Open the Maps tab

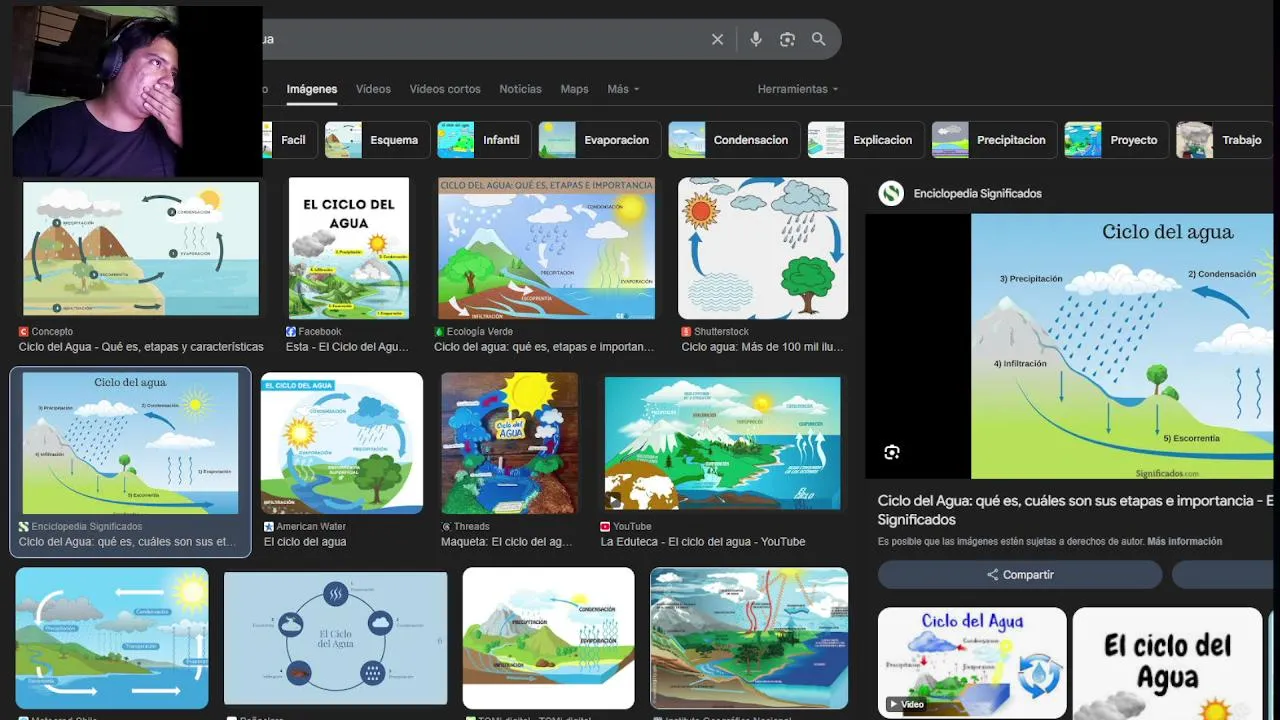point(574,89)
